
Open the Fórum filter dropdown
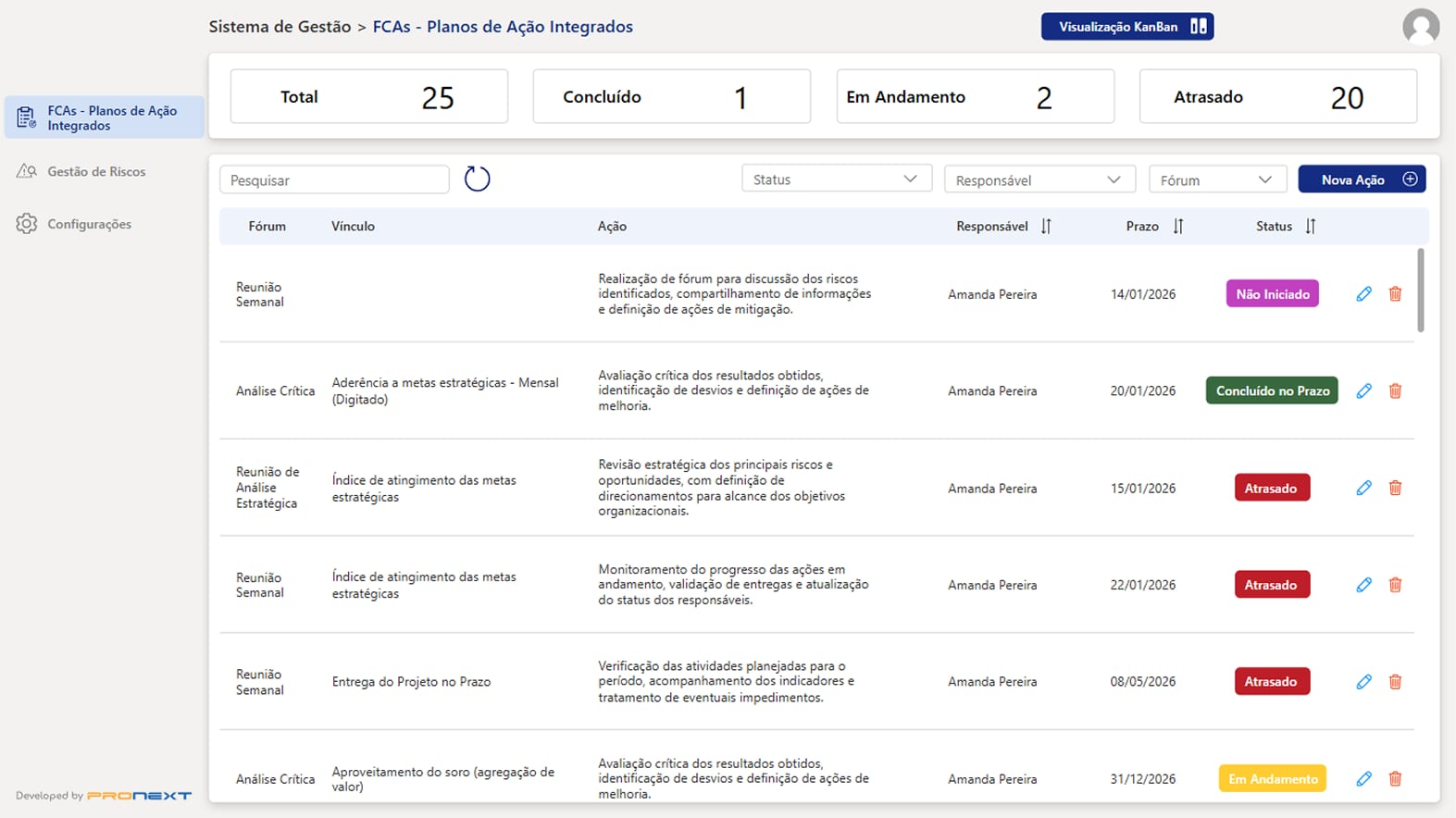[x=1217, y=180]
